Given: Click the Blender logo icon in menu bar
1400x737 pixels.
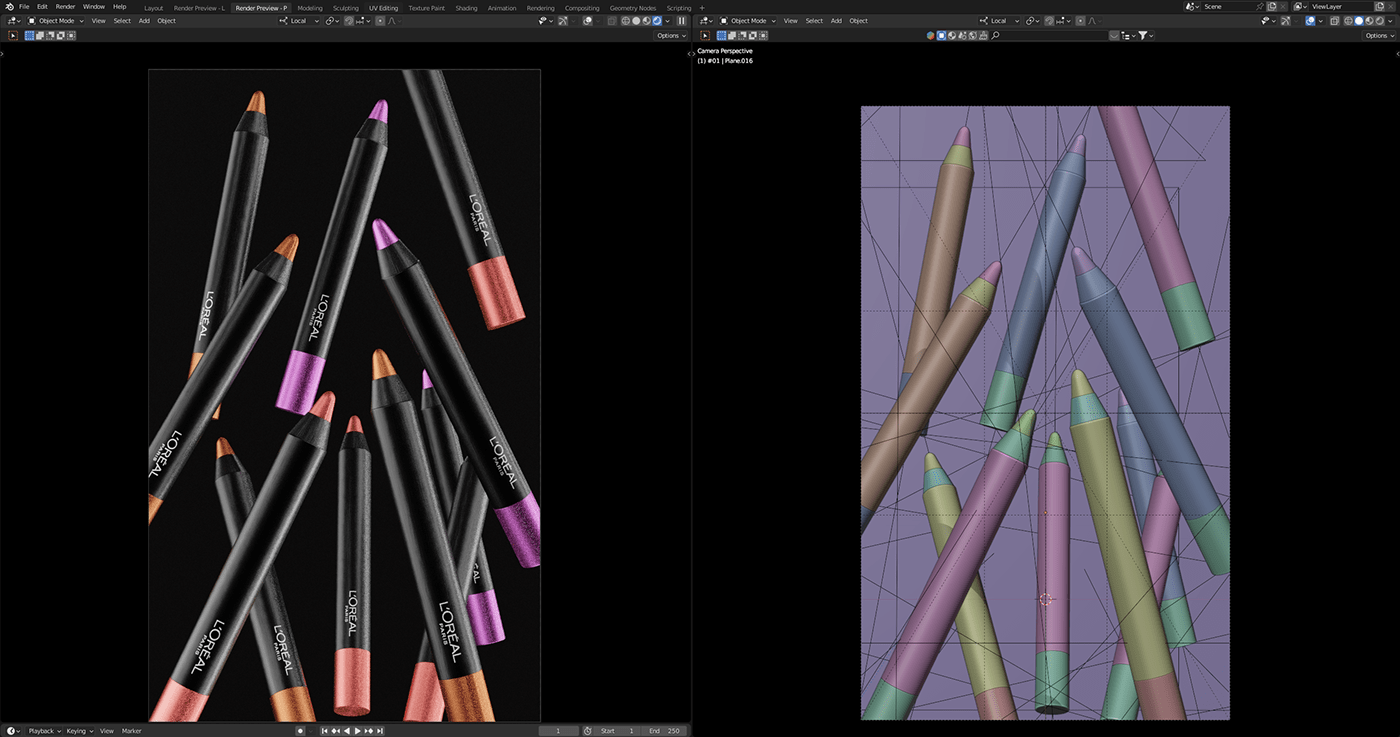Looking at the screenshot, I should 8,7.
